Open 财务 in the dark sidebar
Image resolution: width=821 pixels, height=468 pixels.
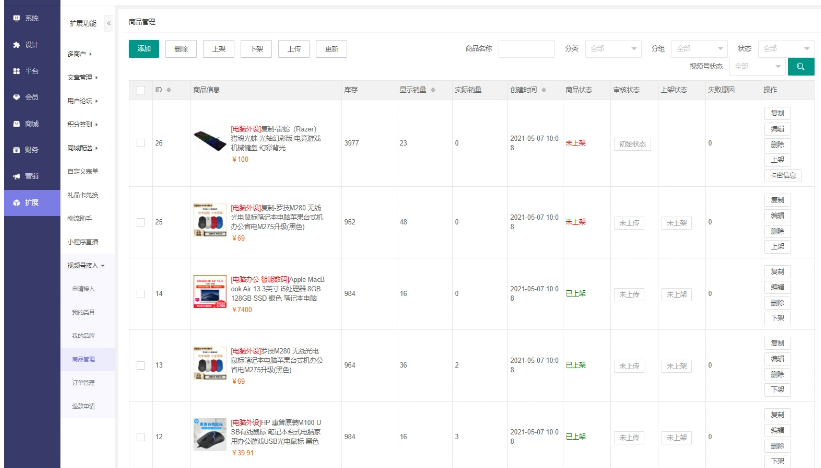click(32, 150)
